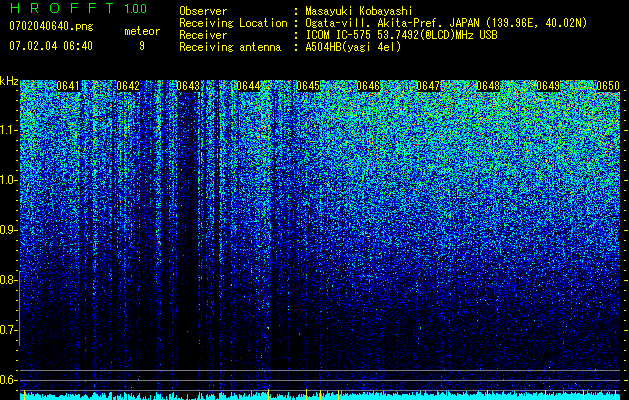Select the A504HB(yagi 4el) antenna text
Viewport: 629px width, 400px height.
click(x=353, y=47)
